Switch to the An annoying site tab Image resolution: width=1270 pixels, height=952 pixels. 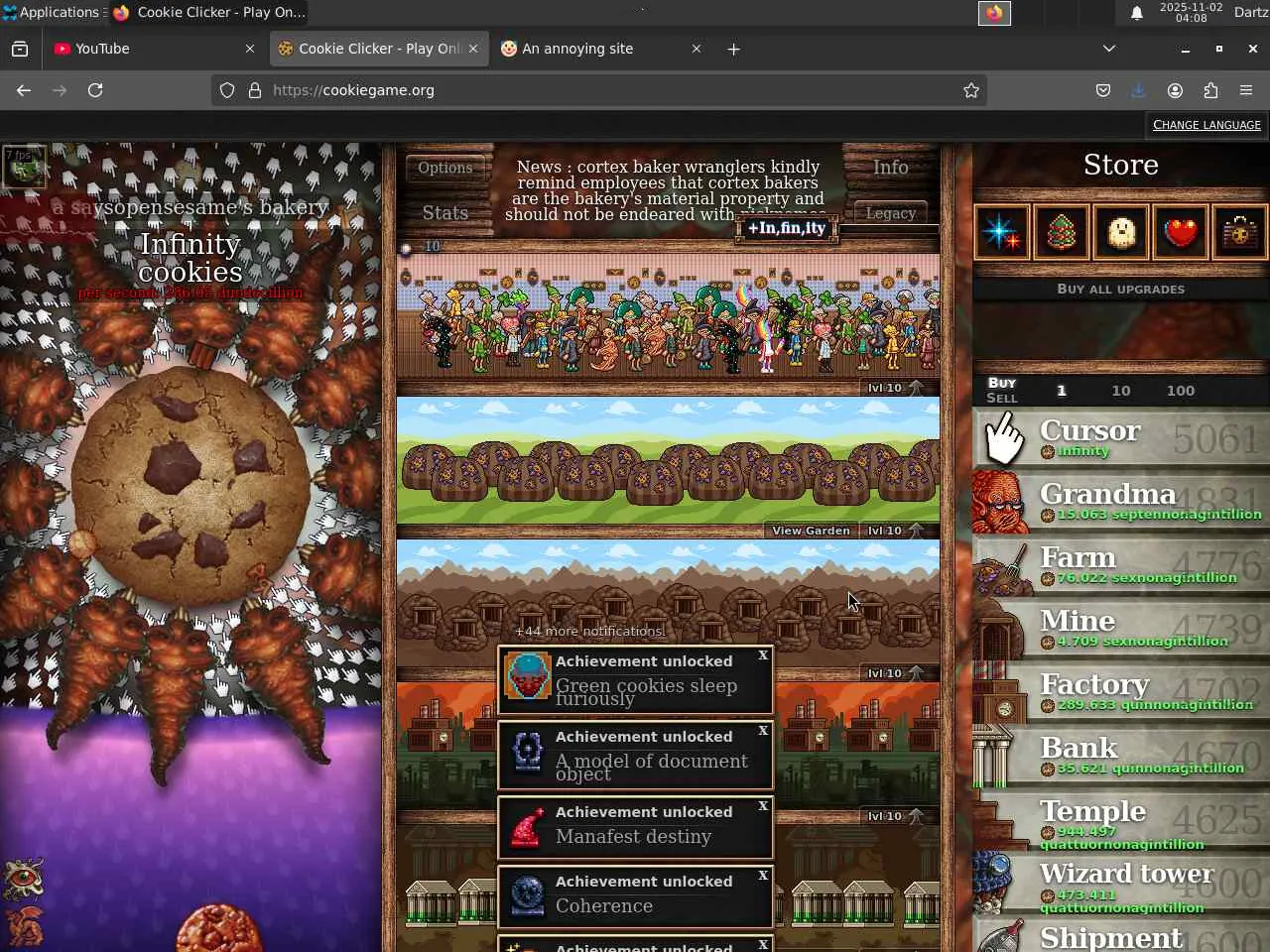tap(600, 49)
